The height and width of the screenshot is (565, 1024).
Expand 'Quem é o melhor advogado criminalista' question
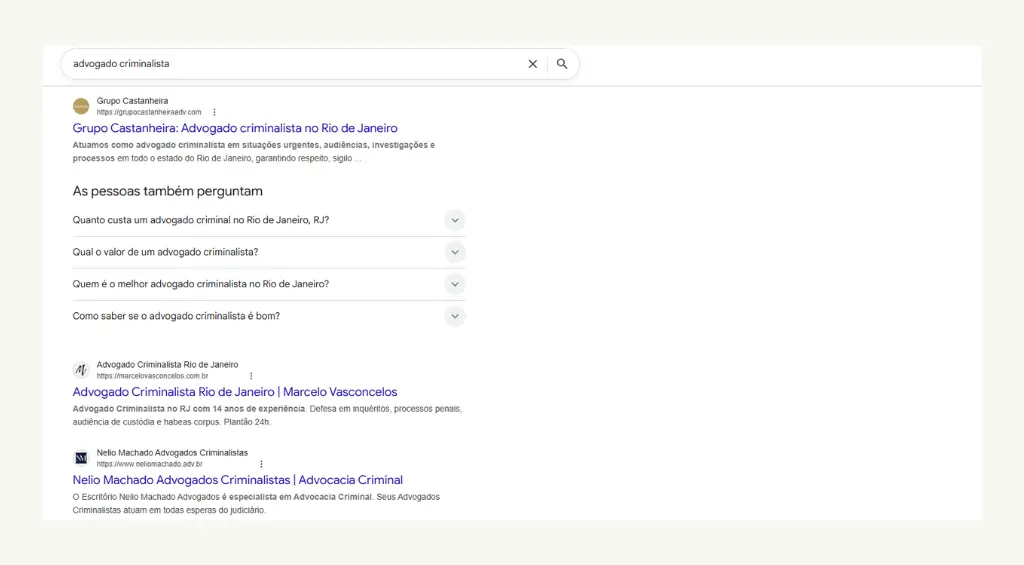coord(268,284)
